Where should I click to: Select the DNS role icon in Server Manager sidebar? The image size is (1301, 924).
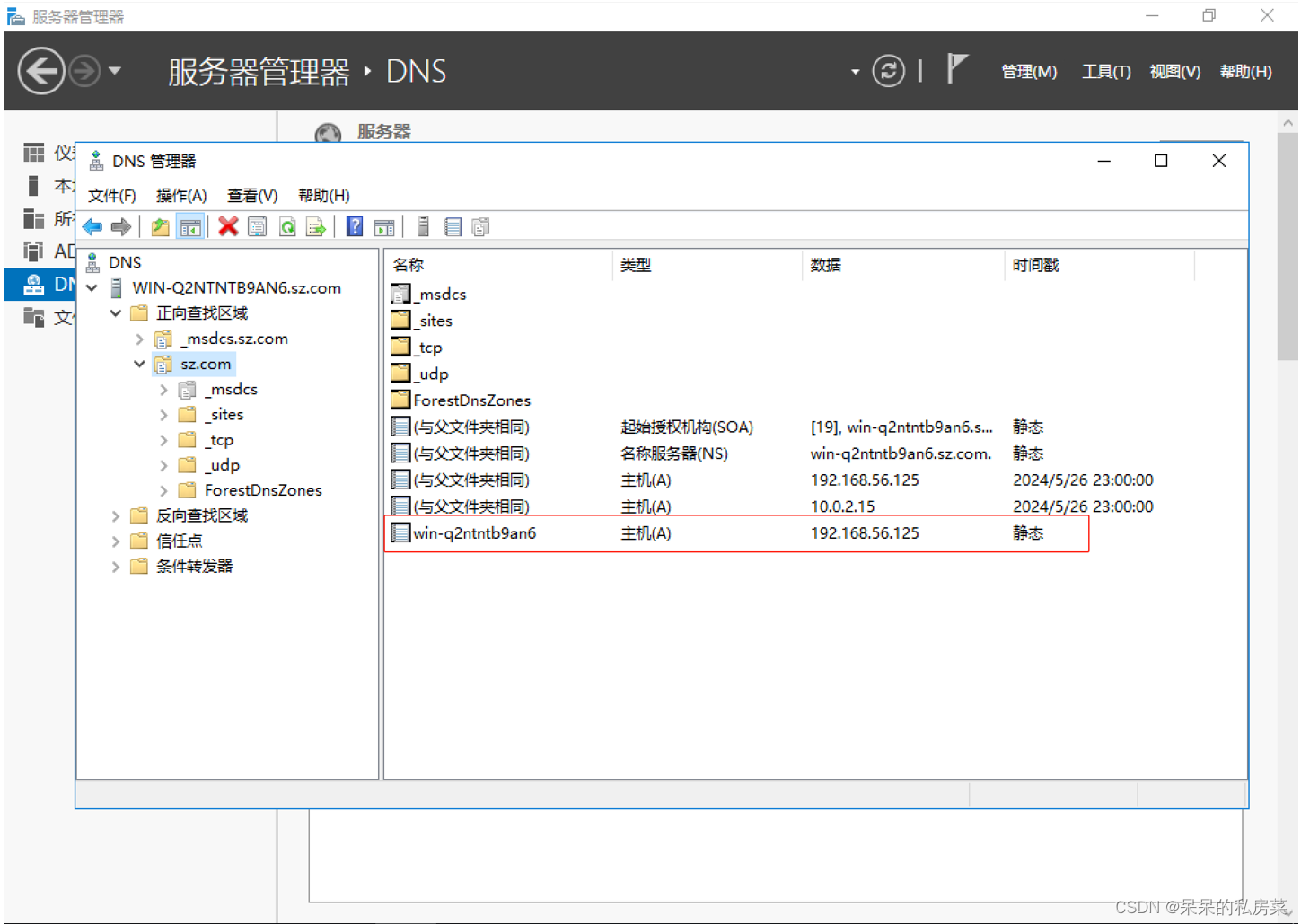(x=34, y=284)
